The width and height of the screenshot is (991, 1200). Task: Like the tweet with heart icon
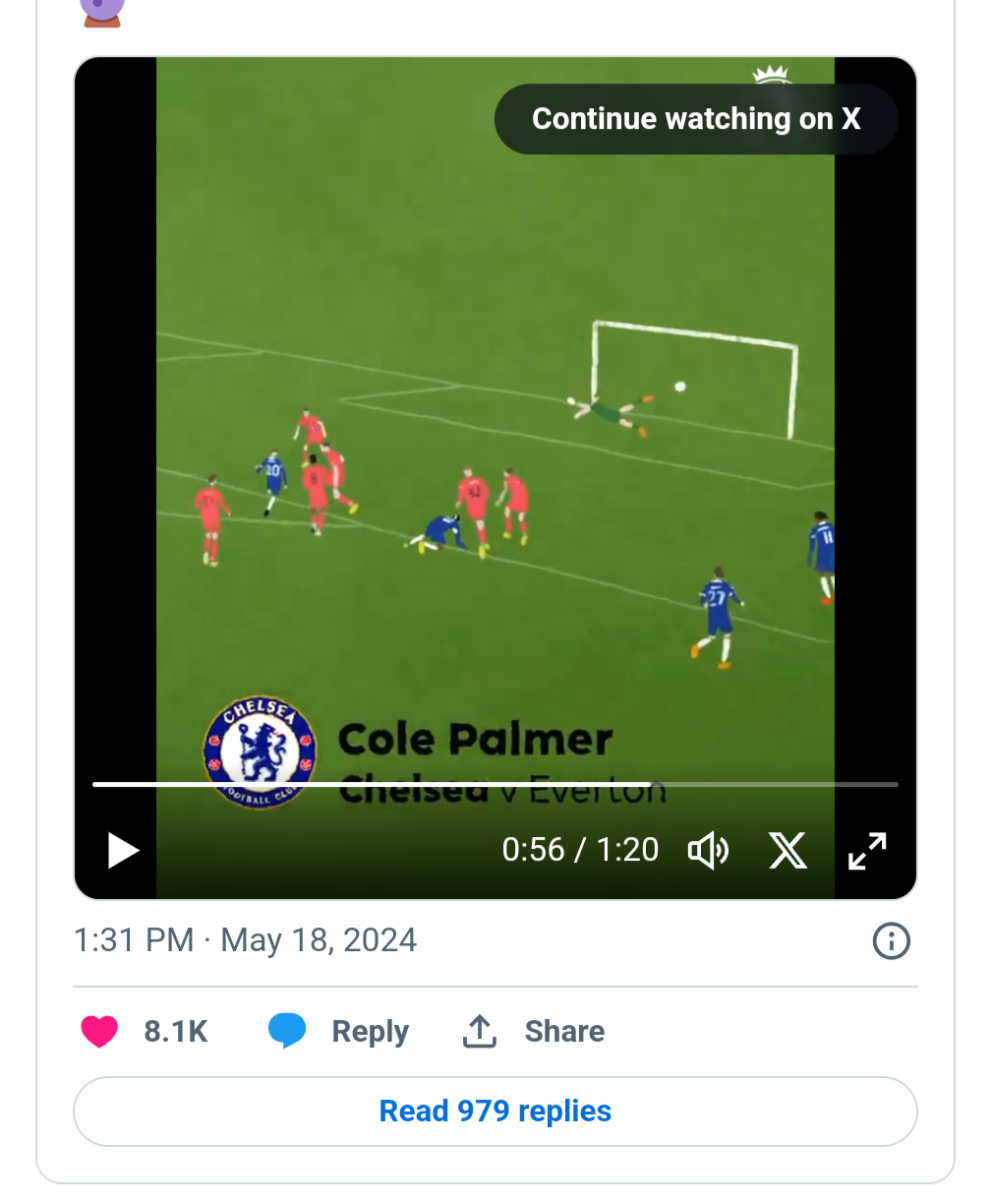(99, 1031)
